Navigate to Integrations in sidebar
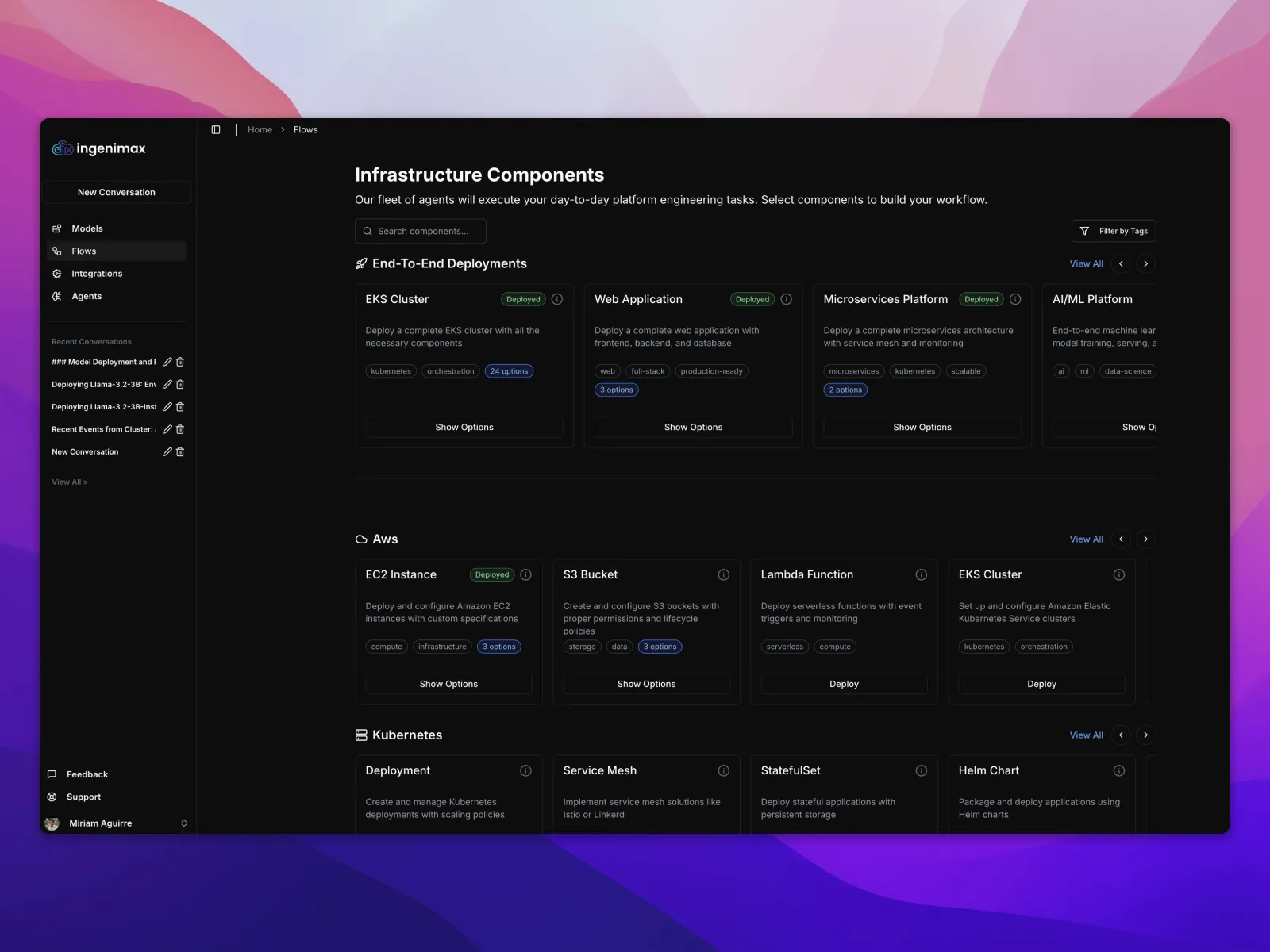This screenshot has width=1270, height=952. click(97, 274)
